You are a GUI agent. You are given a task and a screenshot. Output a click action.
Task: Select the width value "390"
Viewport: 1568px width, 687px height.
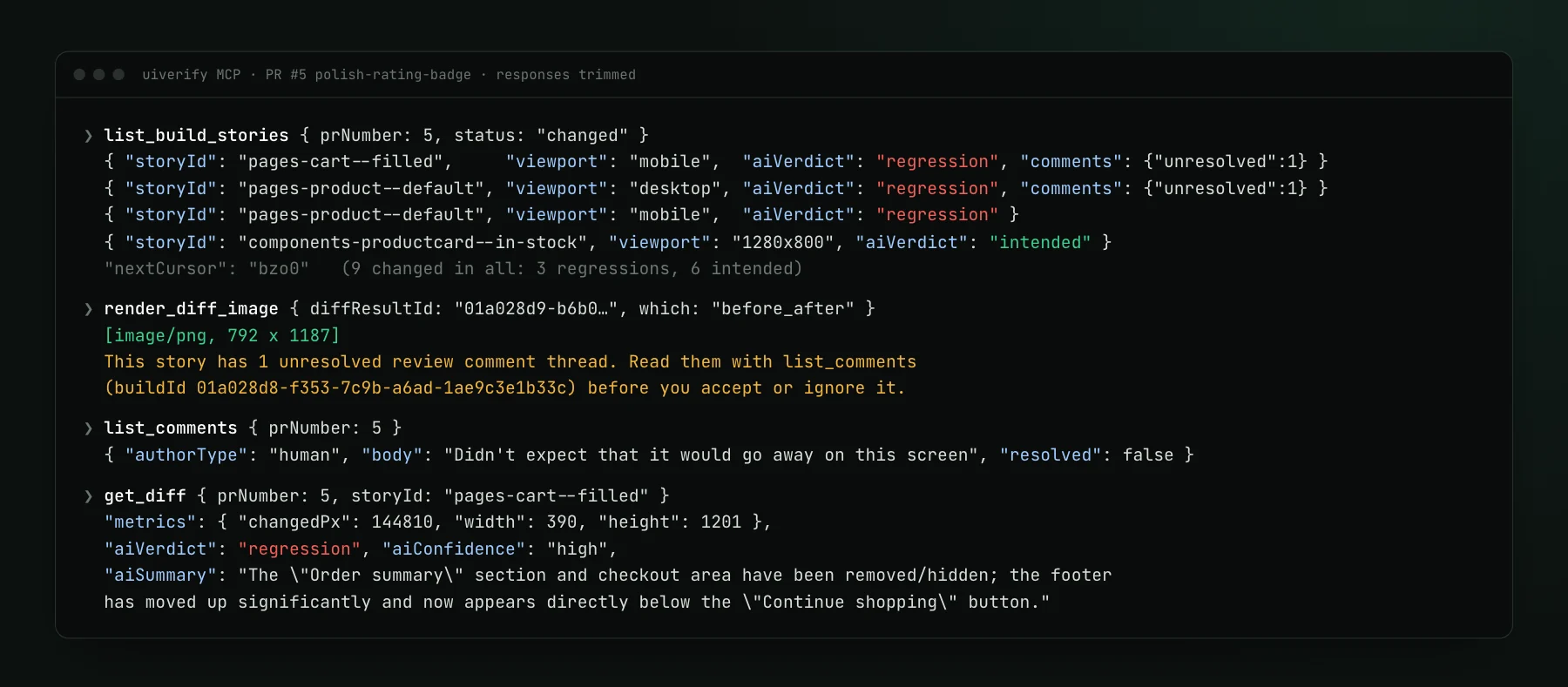(562, 522)
